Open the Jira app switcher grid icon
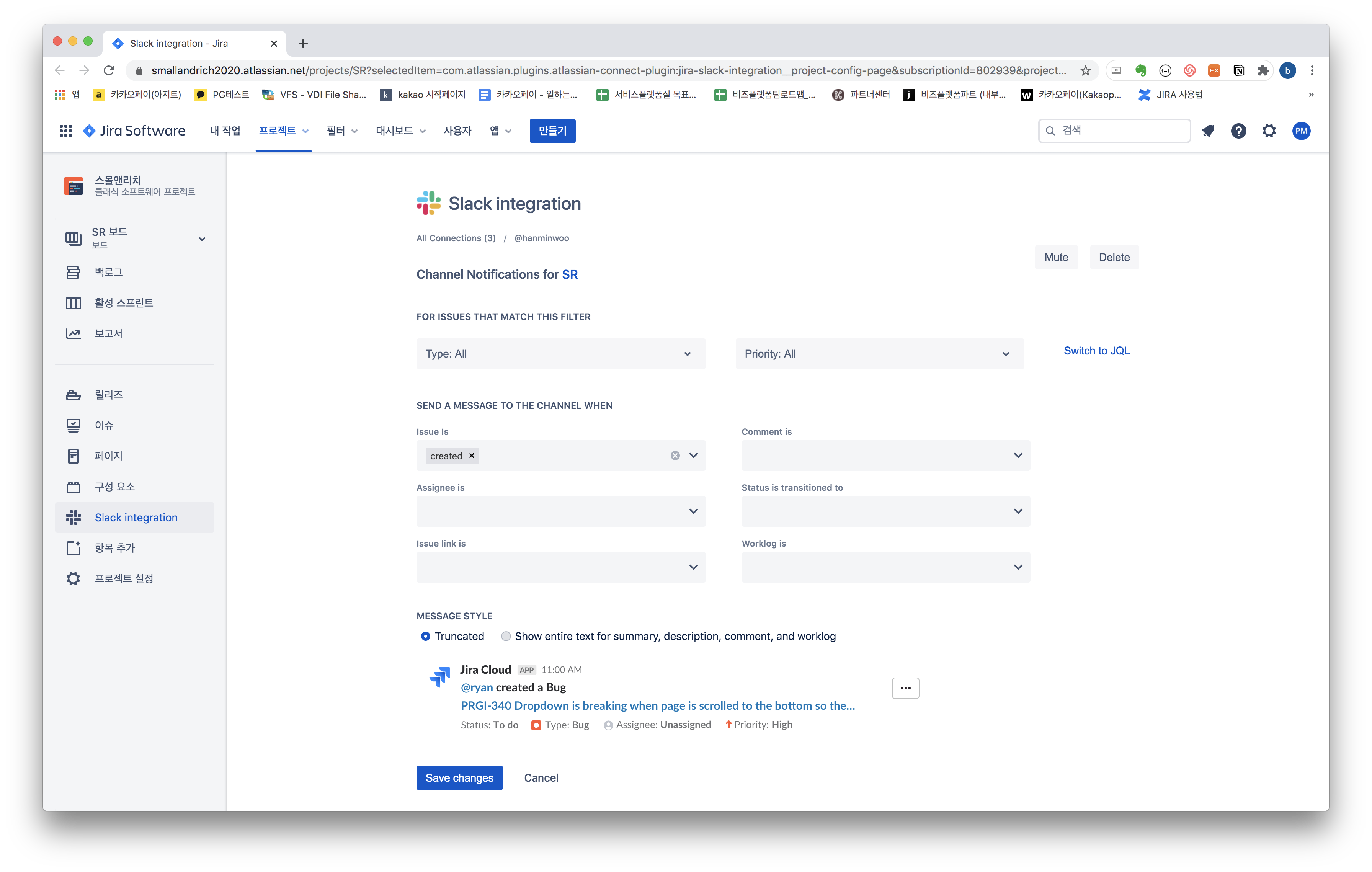Viewport: 1372px width, 872px height. [x=65, y=131]
